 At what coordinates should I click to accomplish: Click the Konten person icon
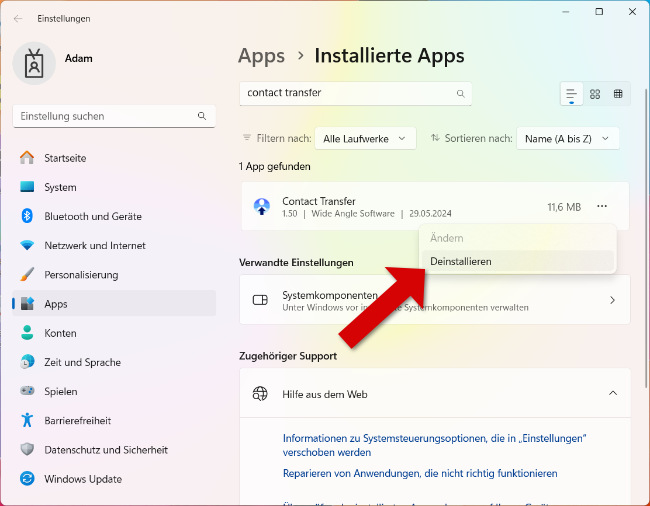point(27,333)
